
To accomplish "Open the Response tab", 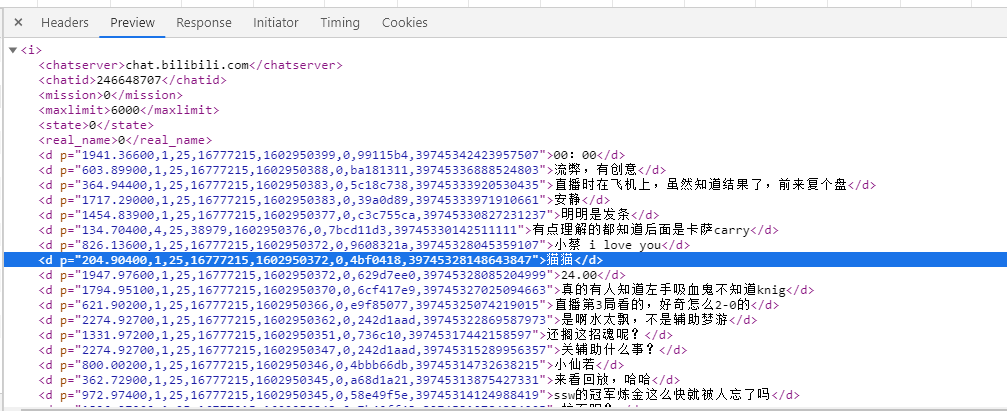I will click(x=204, y=22).
